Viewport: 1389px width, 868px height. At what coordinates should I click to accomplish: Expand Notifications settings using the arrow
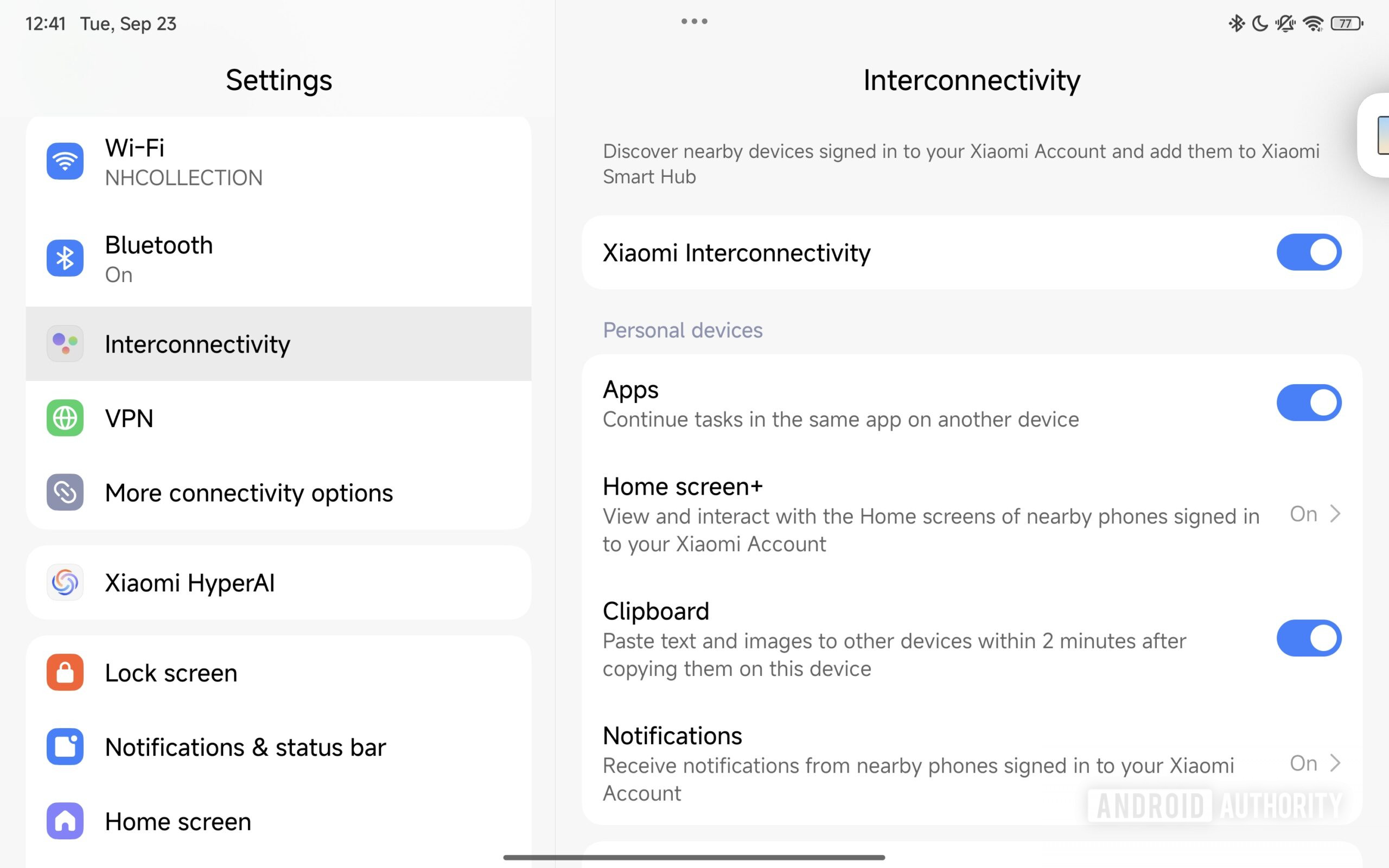point(1336,763)
